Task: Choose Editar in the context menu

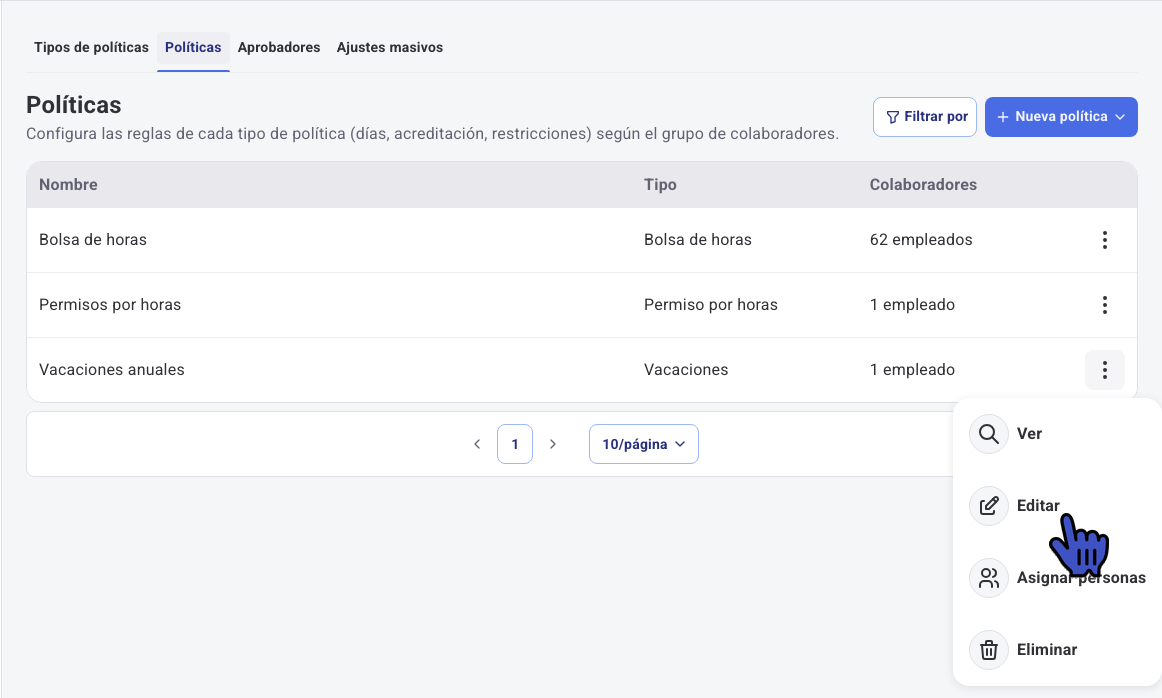Action: [x=1038, y=506]
